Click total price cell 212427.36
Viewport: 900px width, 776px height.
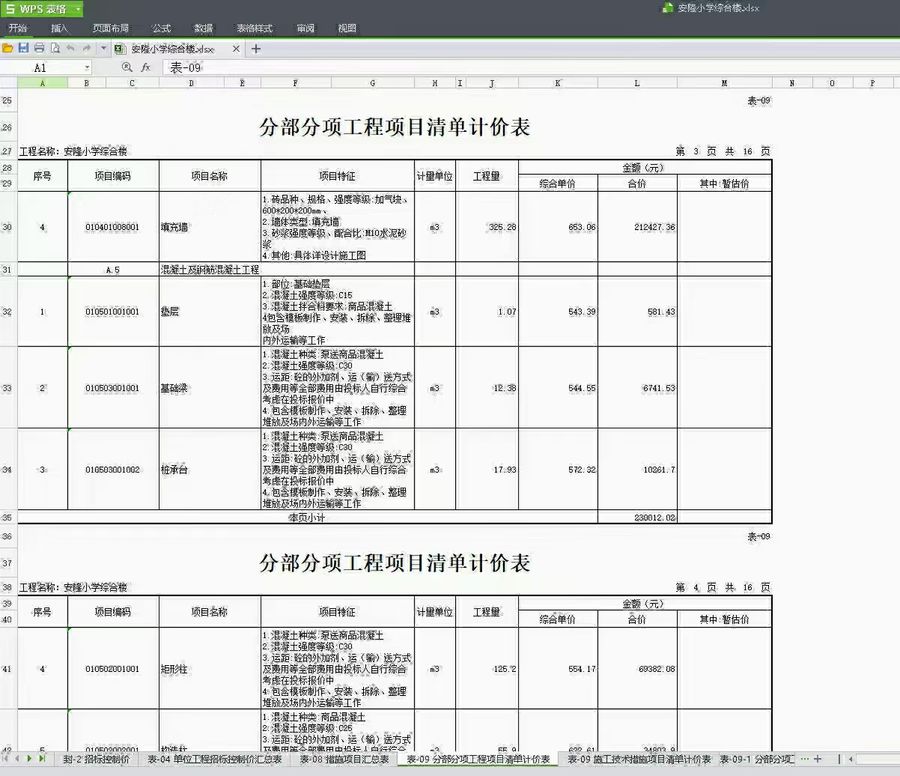tap(637, 227)
